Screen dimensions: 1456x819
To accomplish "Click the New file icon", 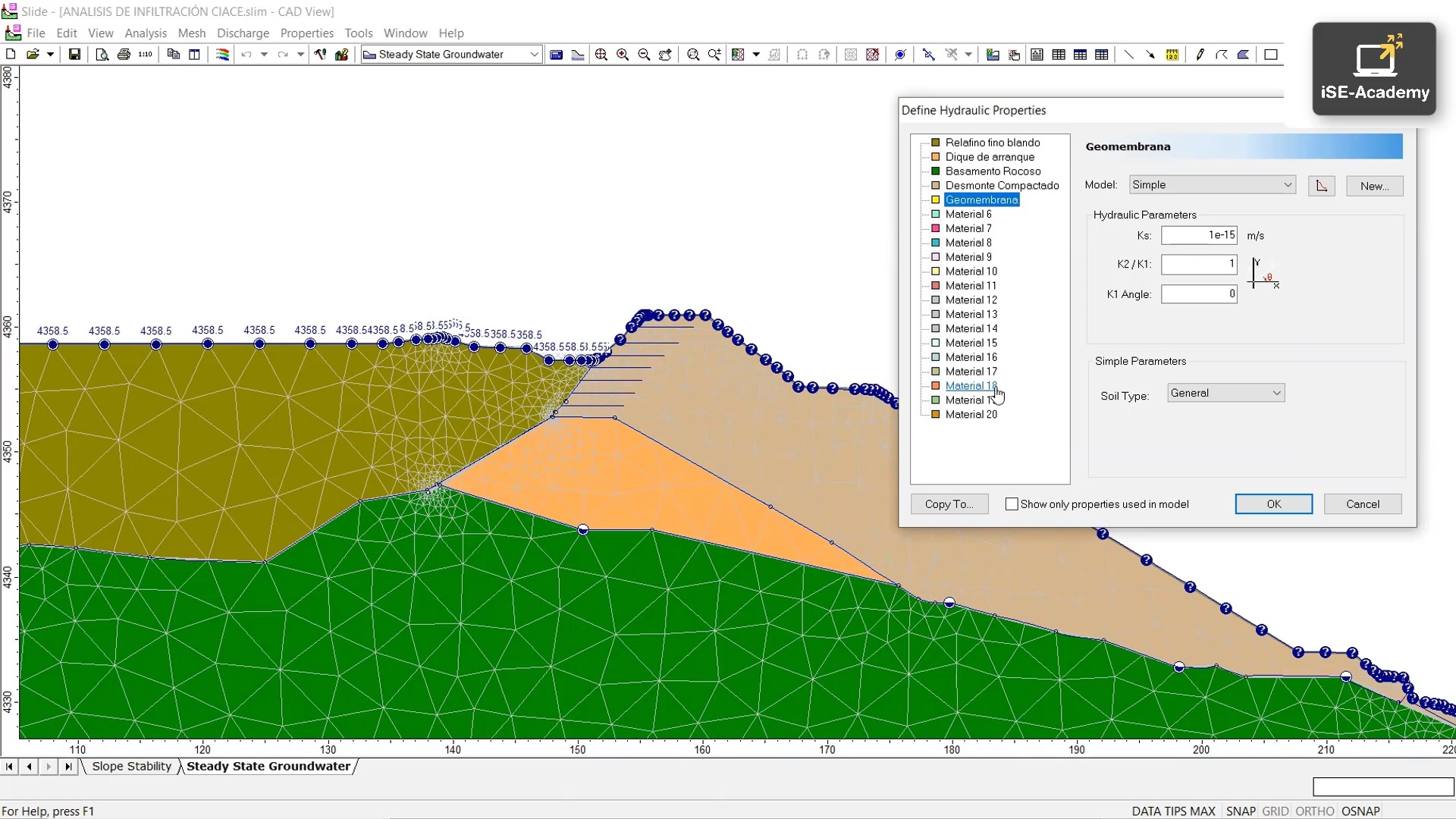I will tap(11, 55).
